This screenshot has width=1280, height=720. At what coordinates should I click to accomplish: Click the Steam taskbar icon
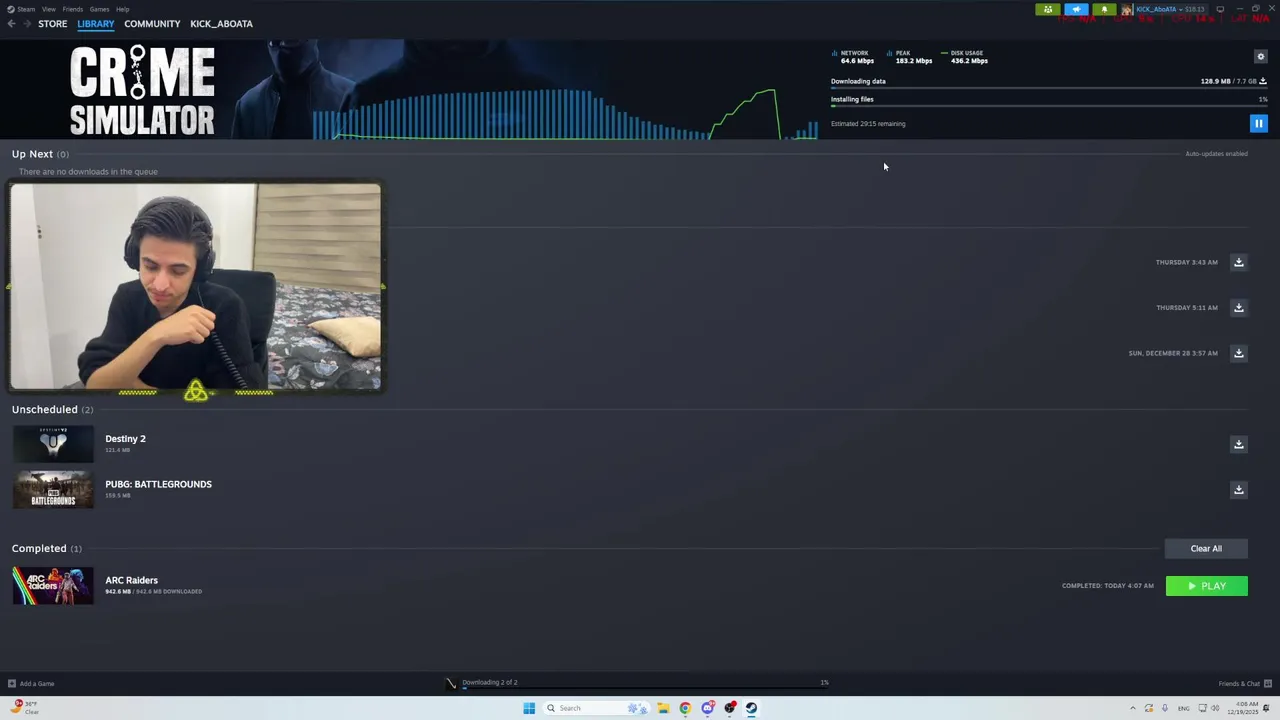[x=751, y=708]
